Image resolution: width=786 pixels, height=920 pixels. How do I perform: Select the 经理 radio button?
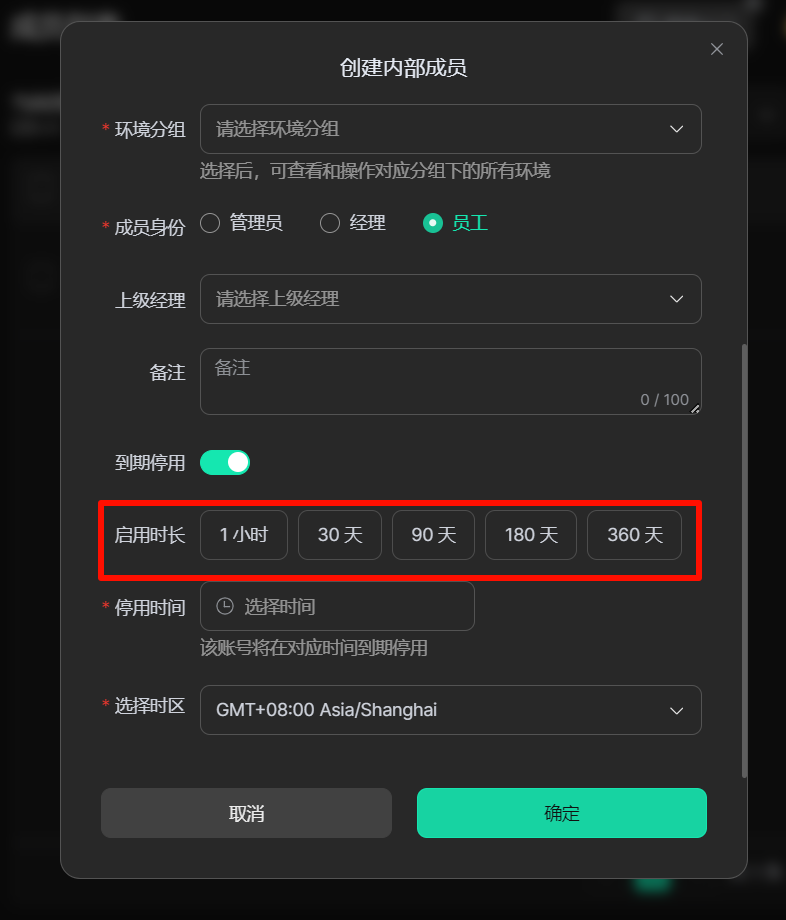[x=330, y=223]
